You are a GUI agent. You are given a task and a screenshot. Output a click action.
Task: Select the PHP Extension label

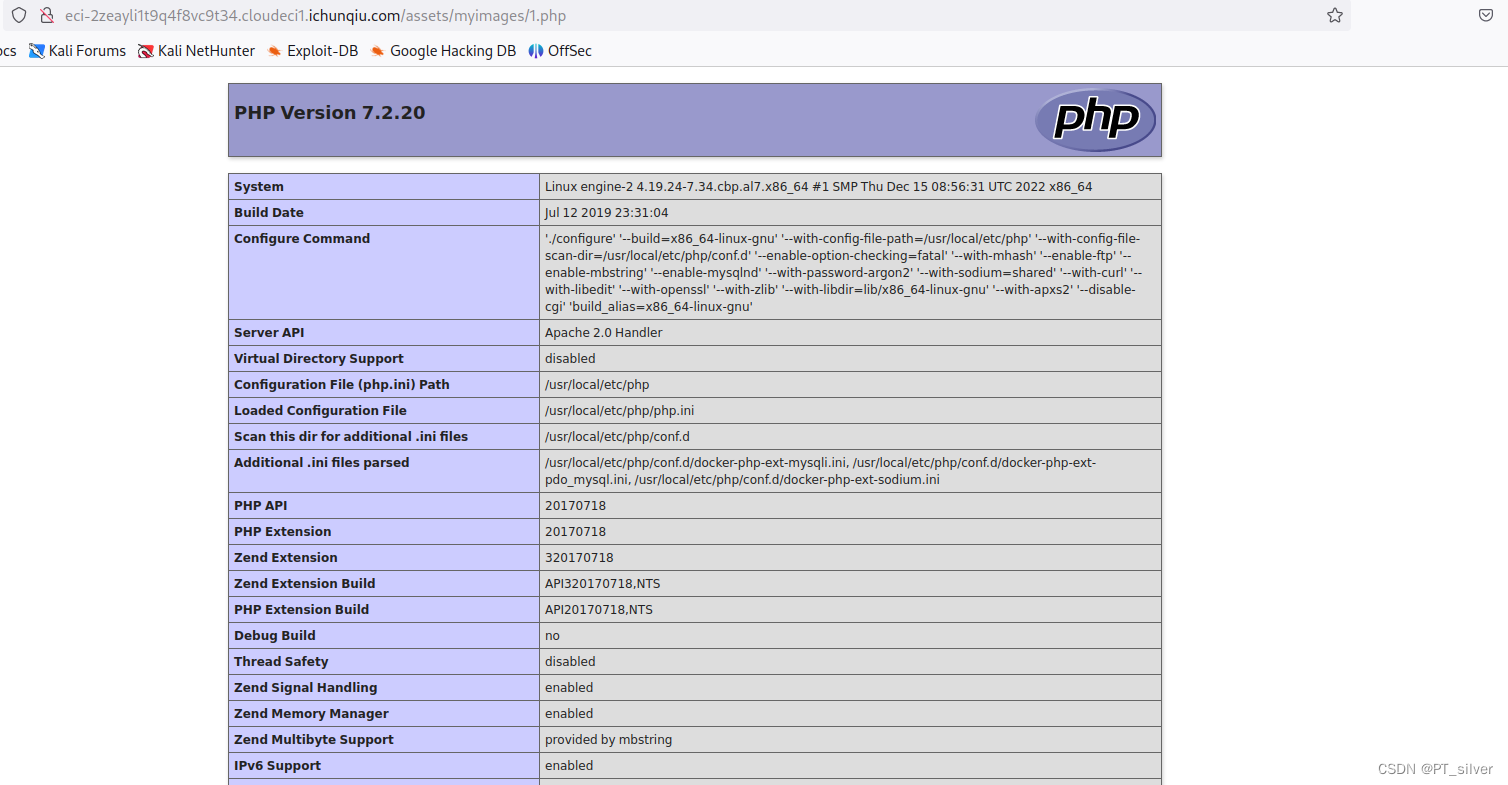pos(283,532)
